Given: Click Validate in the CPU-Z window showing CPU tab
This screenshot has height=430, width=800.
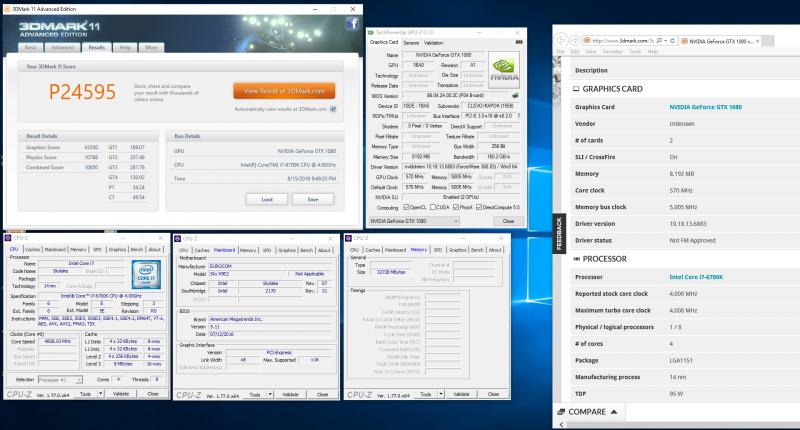Looking at the screenshot, I should tap(121, 394).
